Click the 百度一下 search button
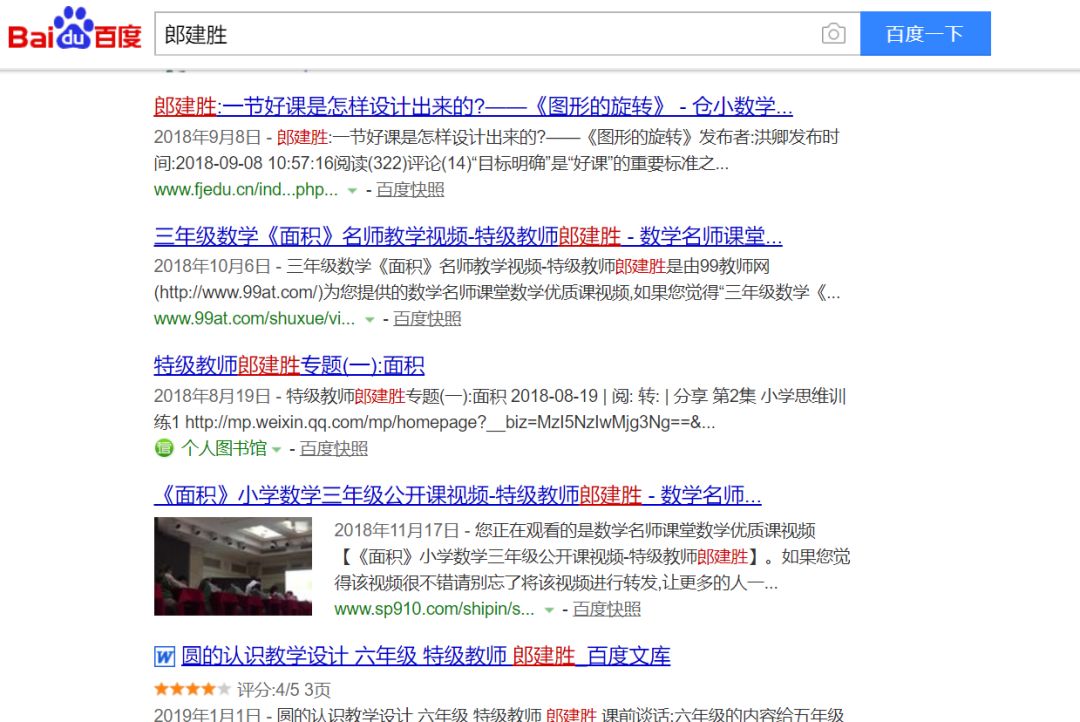This screenshot has height=722, width=1080. click(x=925, y=34)
